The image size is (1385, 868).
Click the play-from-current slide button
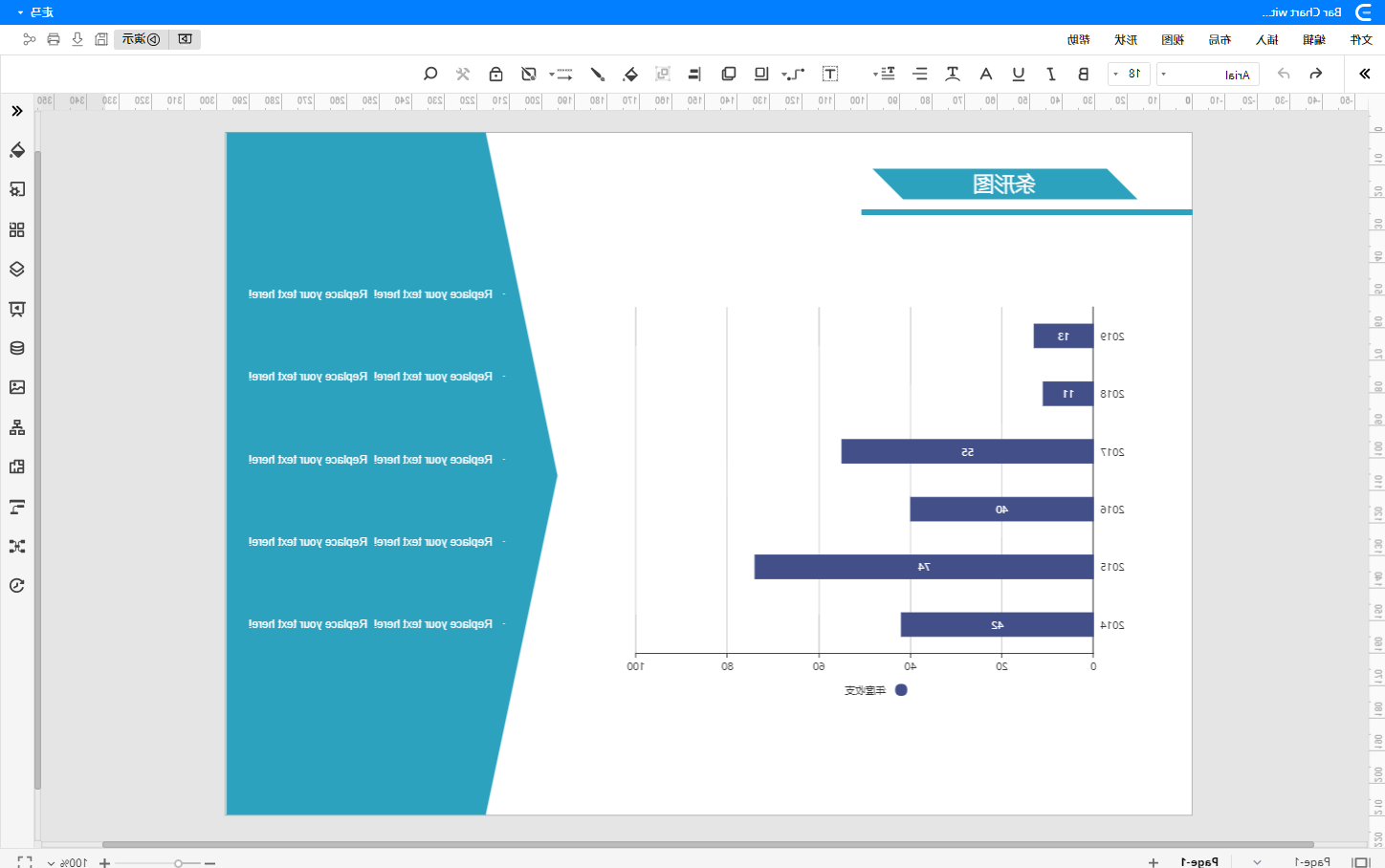(185, 39)
